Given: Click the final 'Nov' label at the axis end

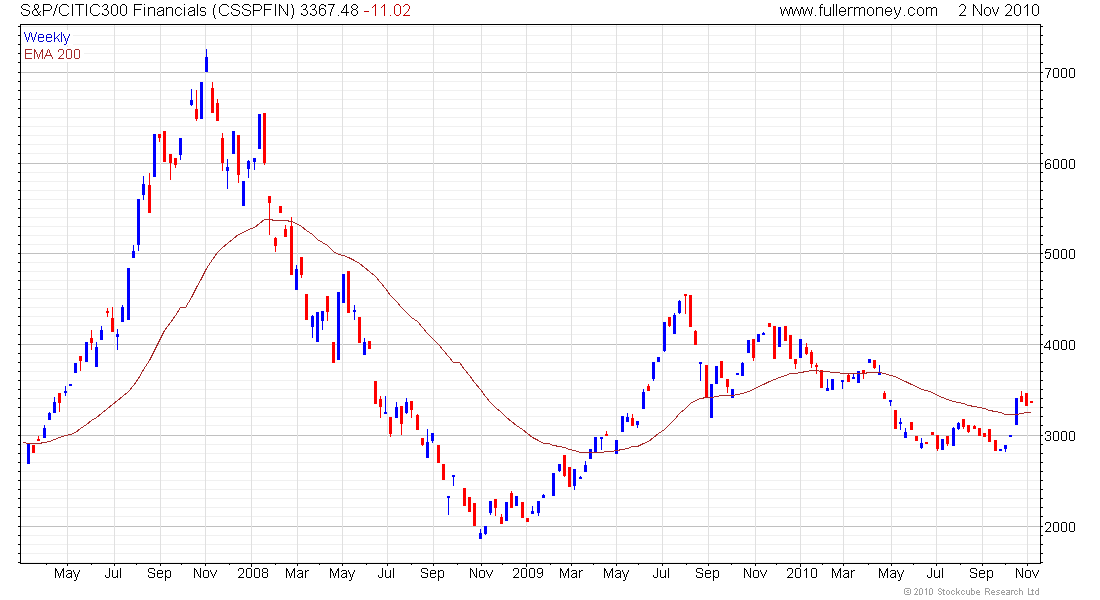Looking at the screenshot, I should click(1027, 573).
